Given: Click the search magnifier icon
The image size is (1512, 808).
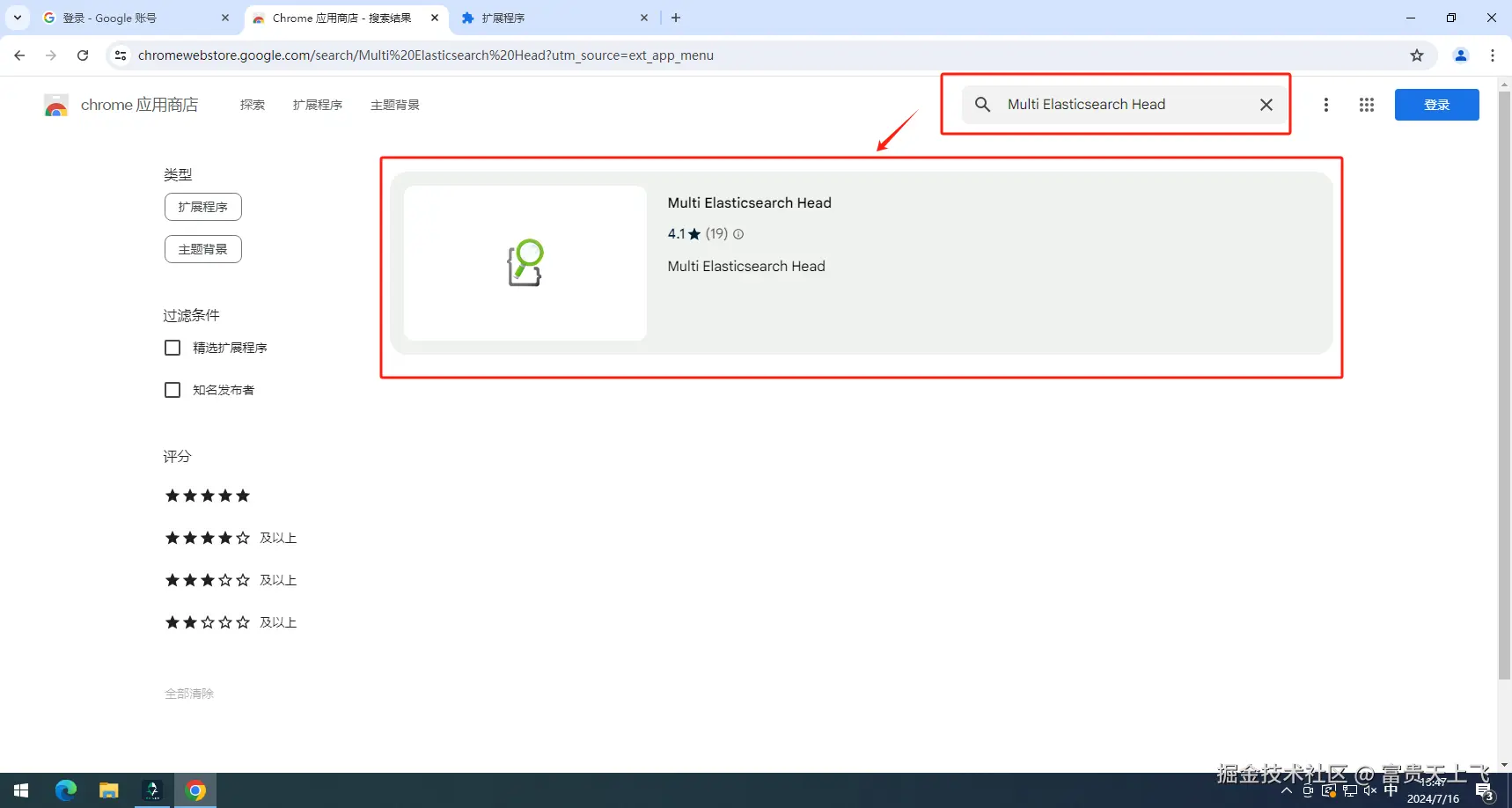Looking at the screenshot, I should tap(983, 105).
